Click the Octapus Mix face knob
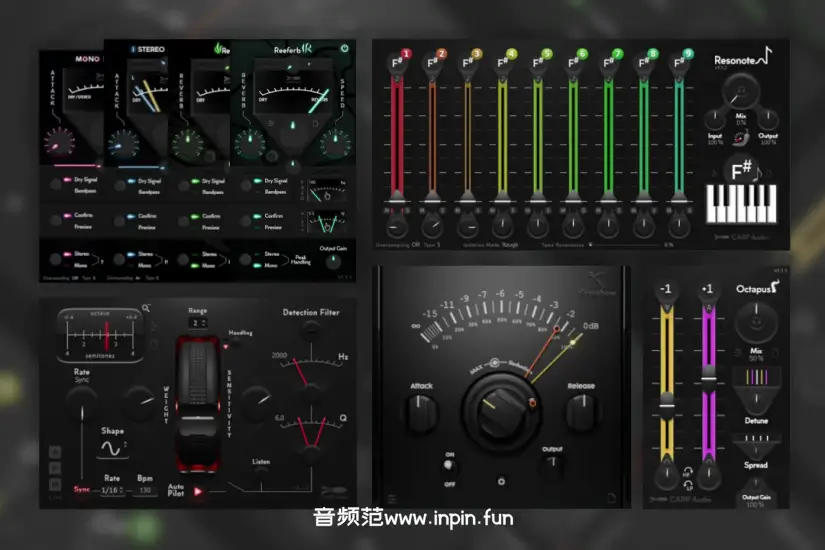The image size is (825, 550). pyautogui.click(x=756, y=323)
